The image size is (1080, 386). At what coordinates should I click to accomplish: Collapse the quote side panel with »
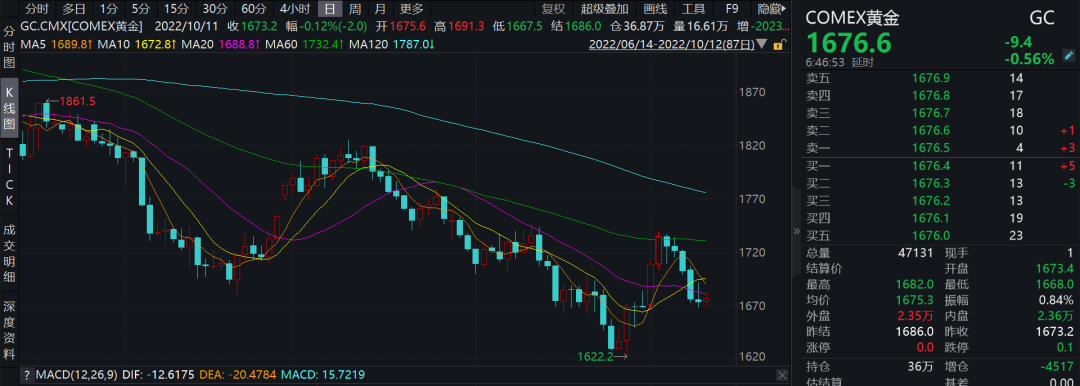pyautogui.click(x=797, y=231)
